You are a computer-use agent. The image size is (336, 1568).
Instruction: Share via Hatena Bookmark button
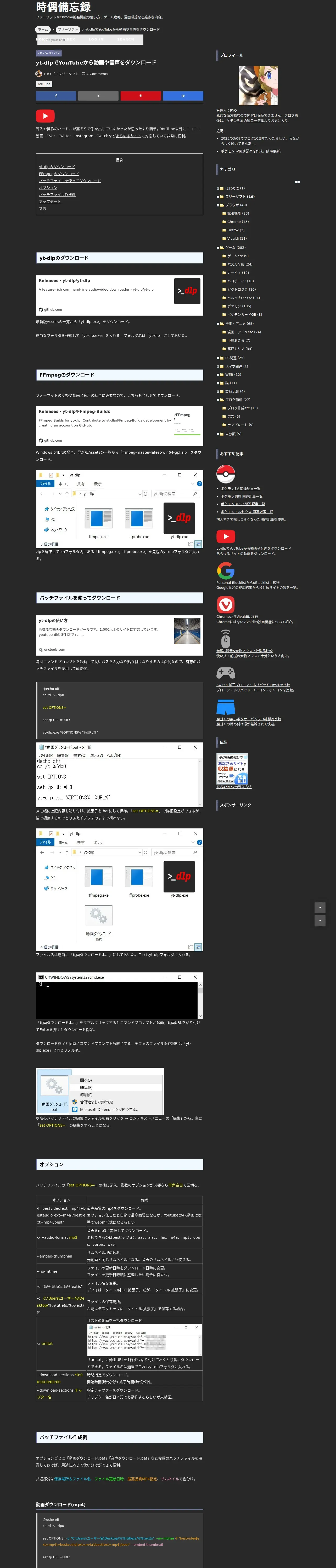[182, 96]
